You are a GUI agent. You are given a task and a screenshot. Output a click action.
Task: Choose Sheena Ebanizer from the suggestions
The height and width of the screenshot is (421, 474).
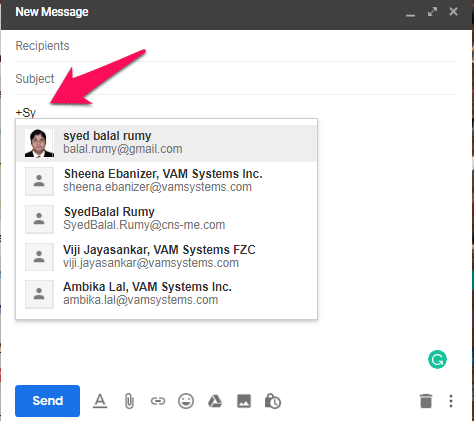166,181
